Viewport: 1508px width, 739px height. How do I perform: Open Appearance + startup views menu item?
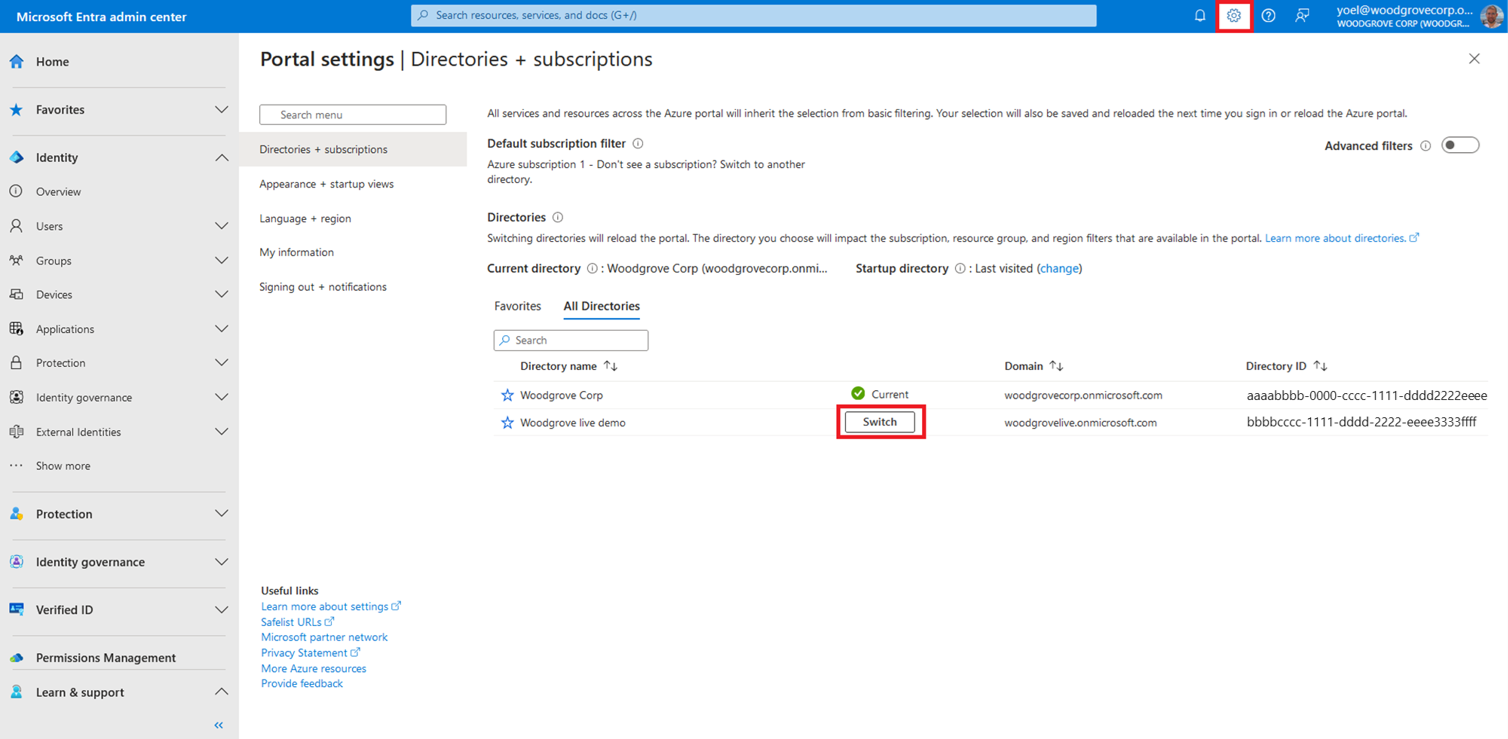pyautogui.click(x=326, y=184)
